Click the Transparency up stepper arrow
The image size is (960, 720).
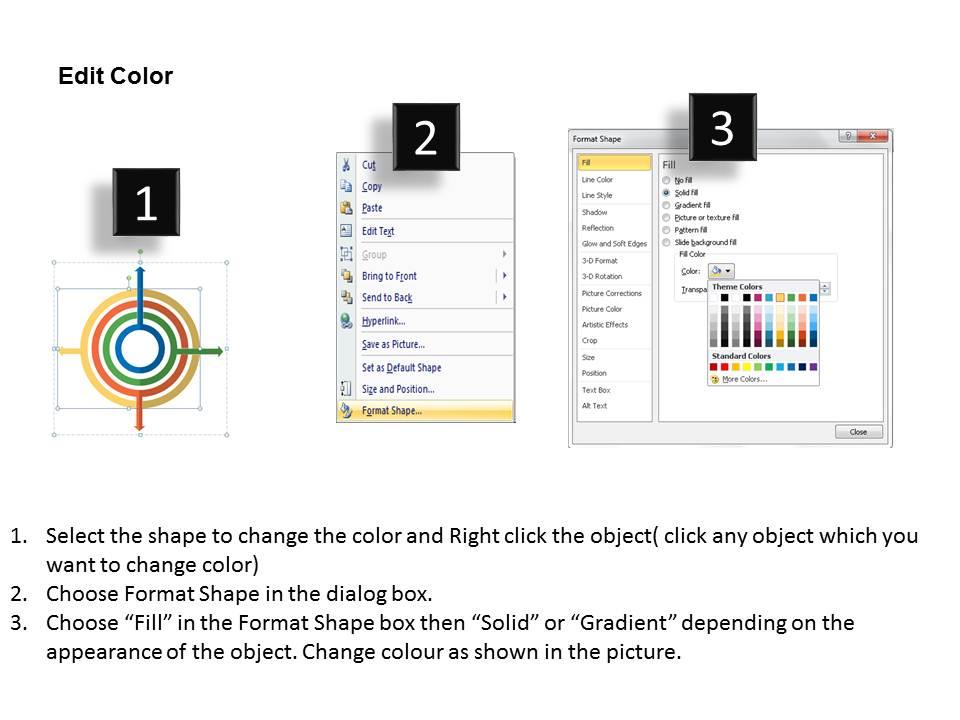pos(825,286)
